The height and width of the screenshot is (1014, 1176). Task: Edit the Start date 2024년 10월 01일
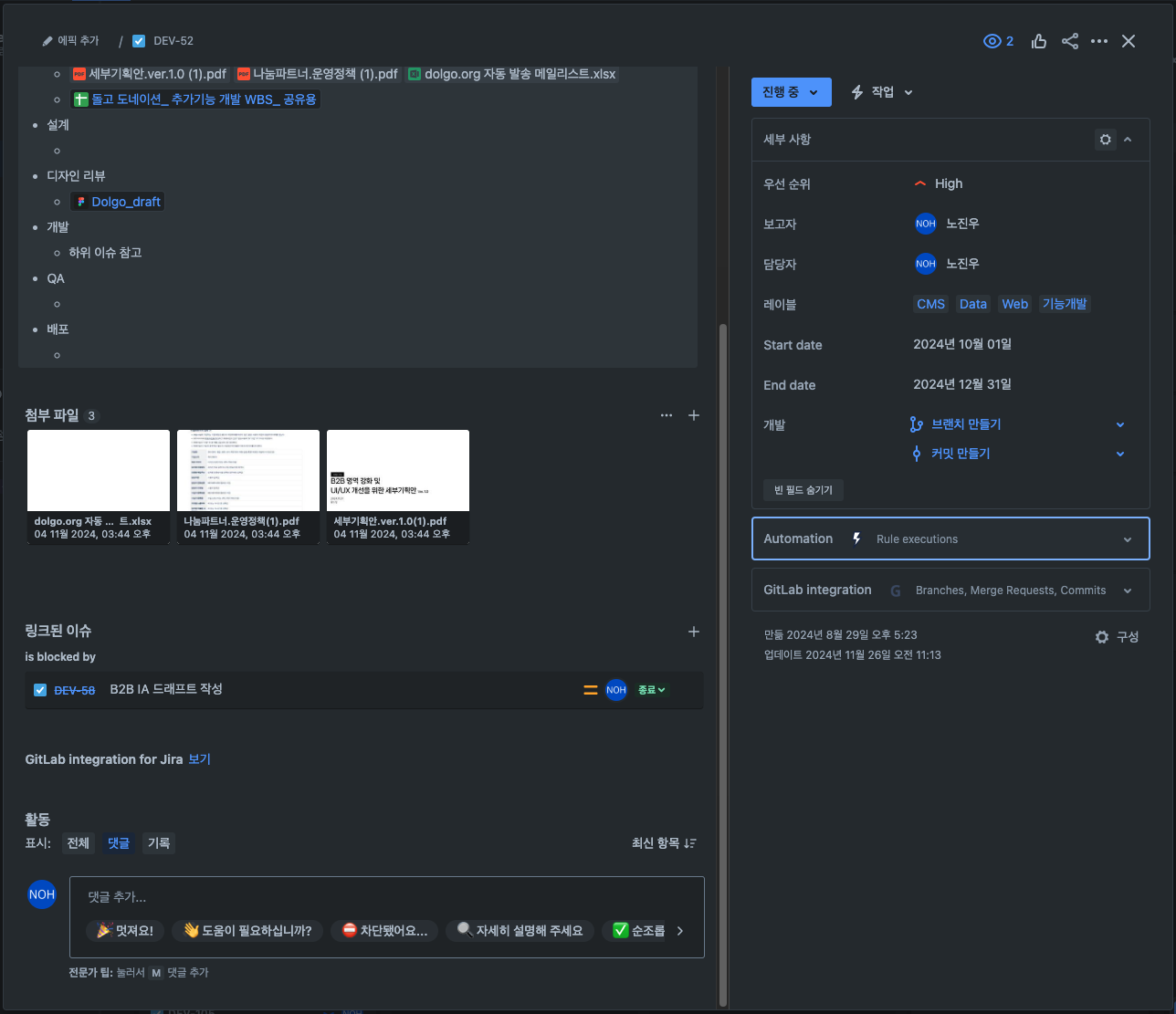tap(962, 344)
